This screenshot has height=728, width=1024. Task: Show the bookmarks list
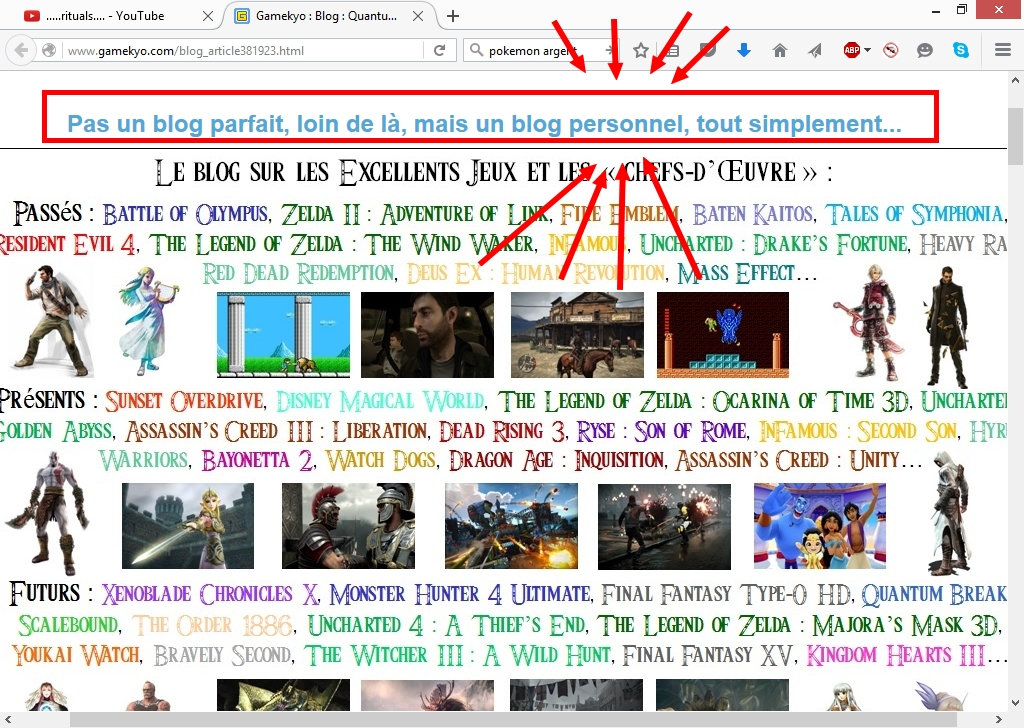[673, 50]
